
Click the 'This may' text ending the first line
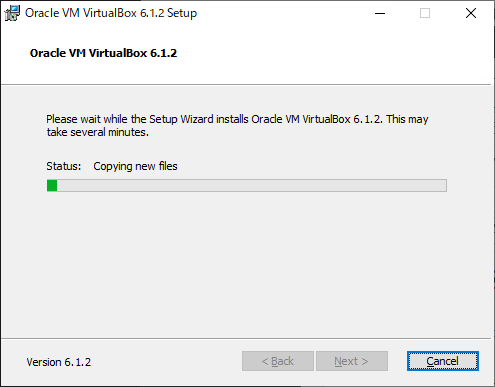pos(407,119)
